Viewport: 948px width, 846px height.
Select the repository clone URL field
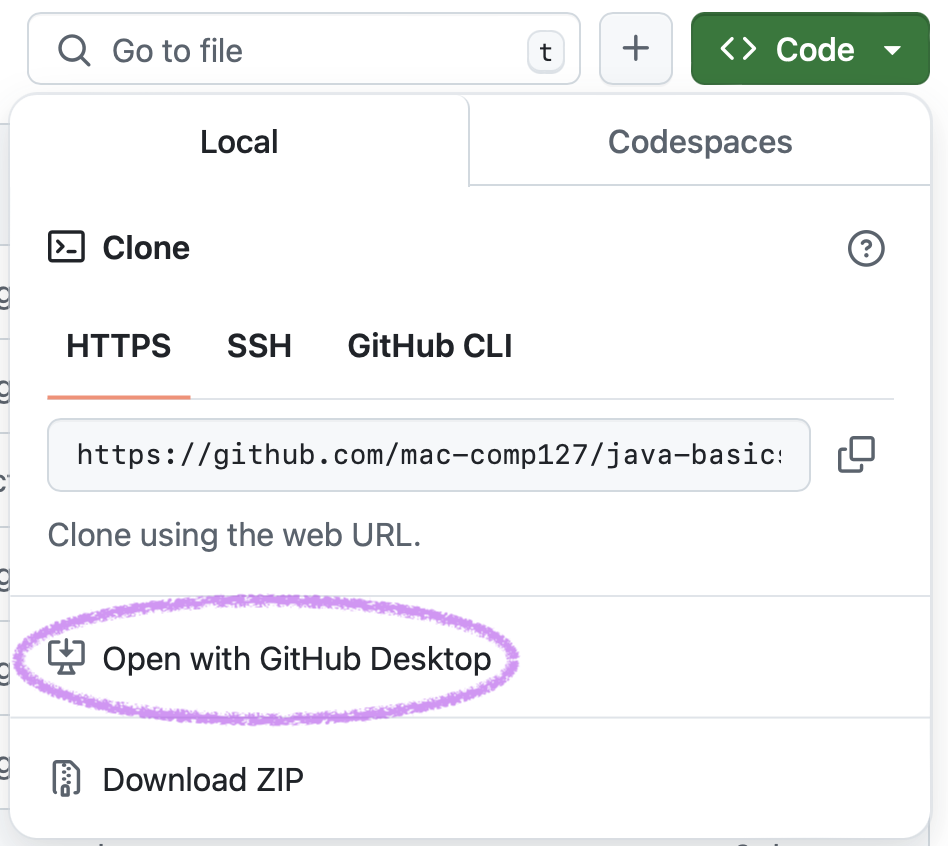point(428,454)
